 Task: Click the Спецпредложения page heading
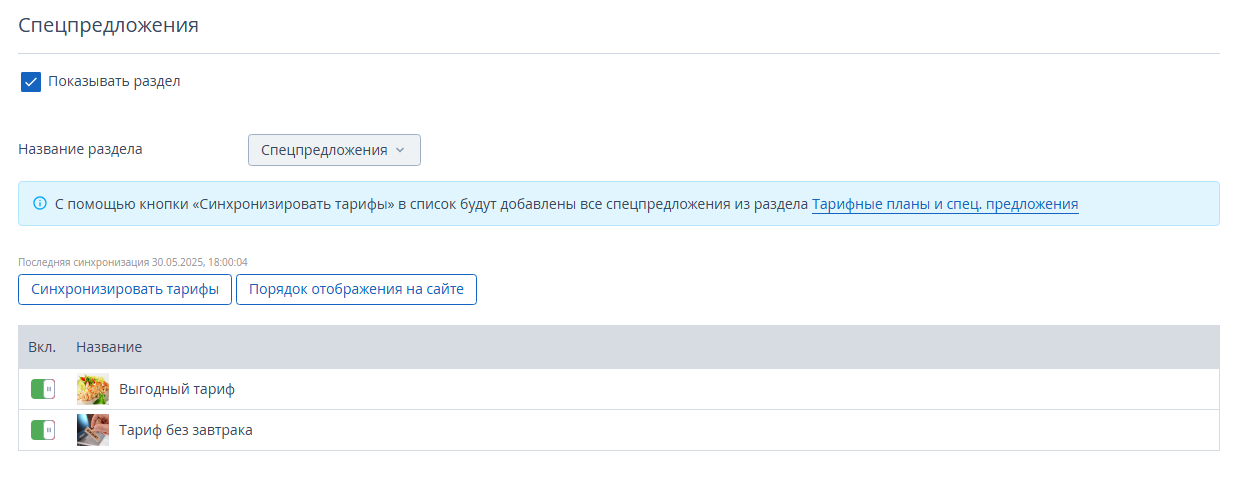108,25
